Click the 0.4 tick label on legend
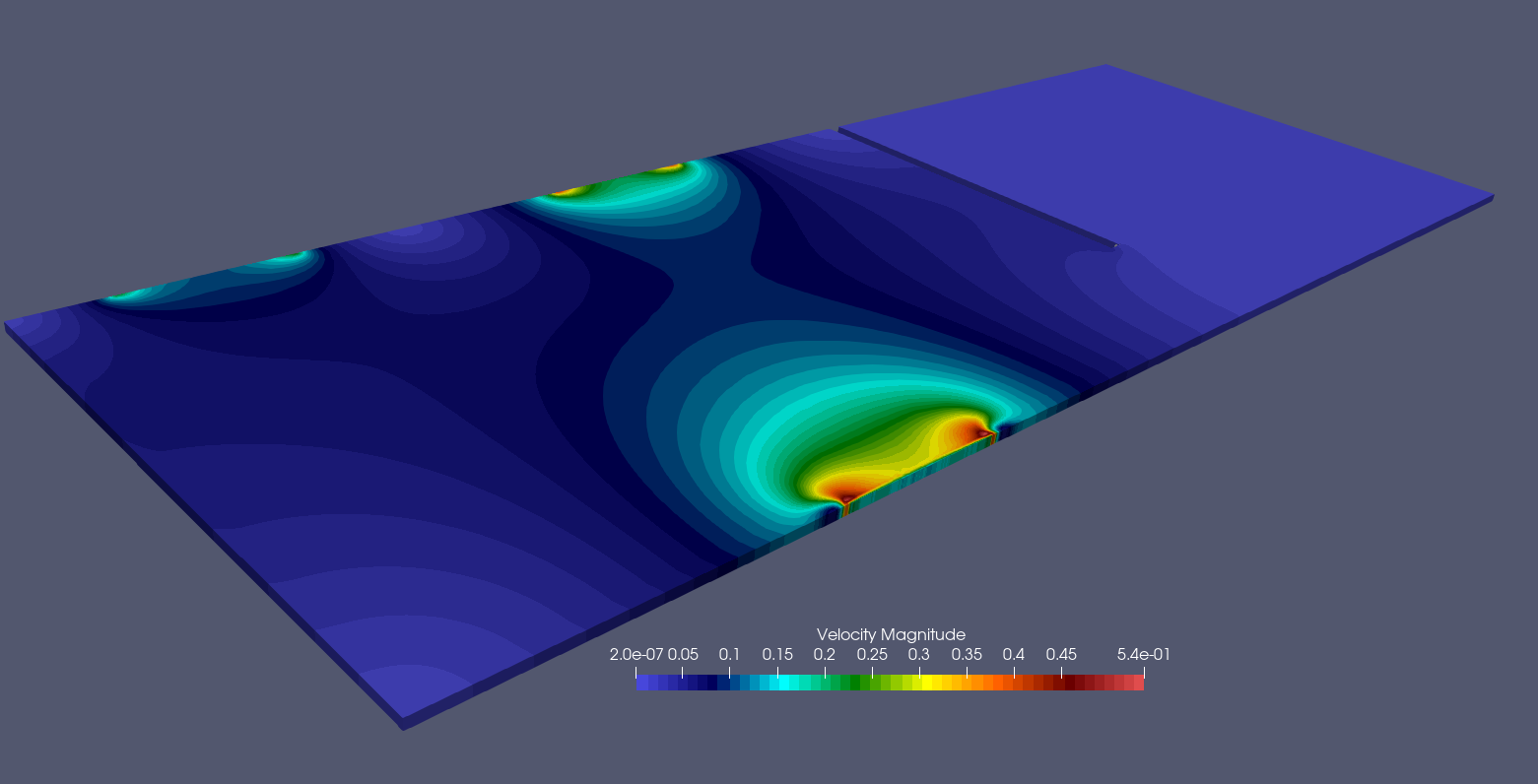Image resolution: width=1538 pixels, height=784 pixels. click(1013, 655)
